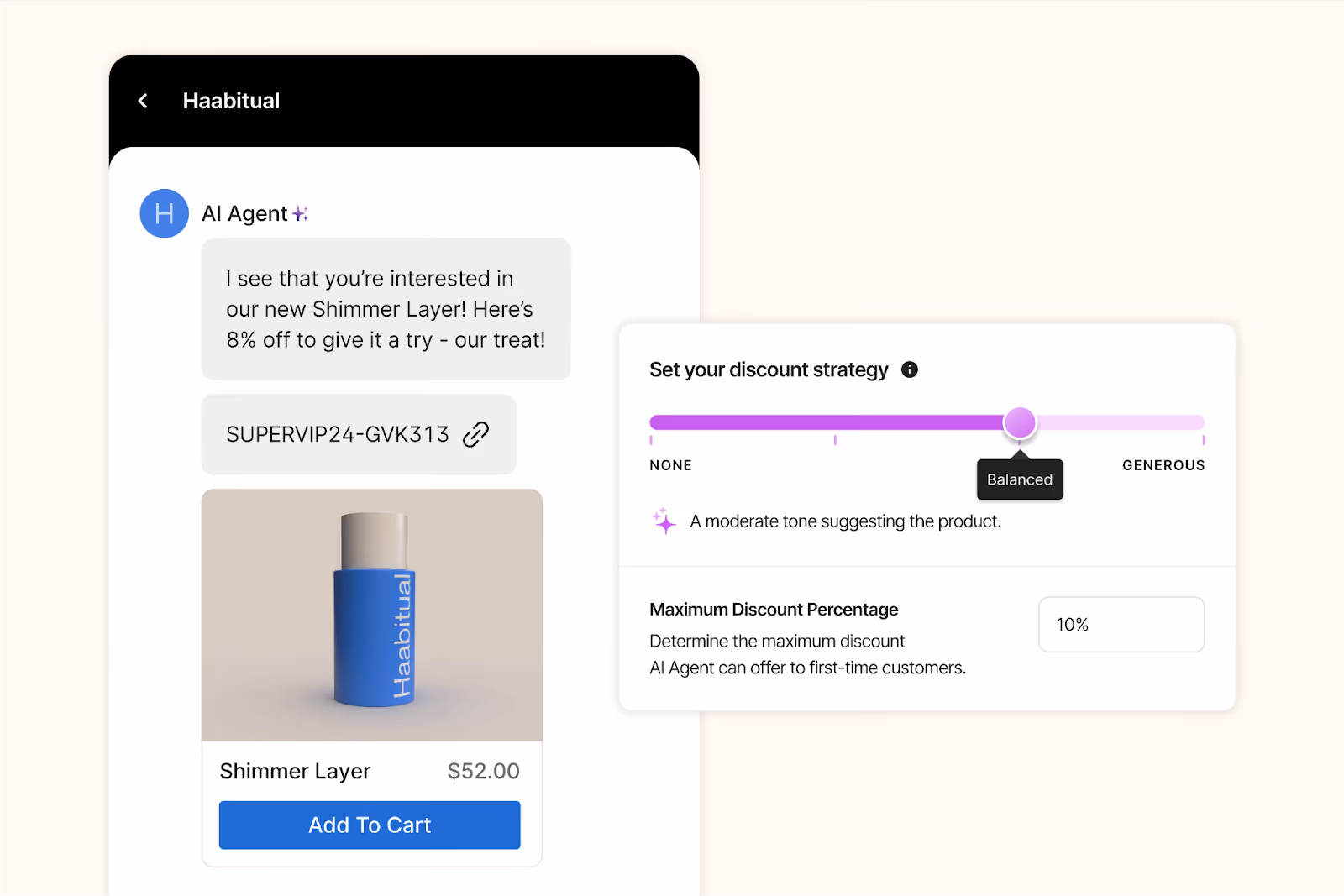
Task: Click the Shimmer Layer product image
Action: coord(371,615)
